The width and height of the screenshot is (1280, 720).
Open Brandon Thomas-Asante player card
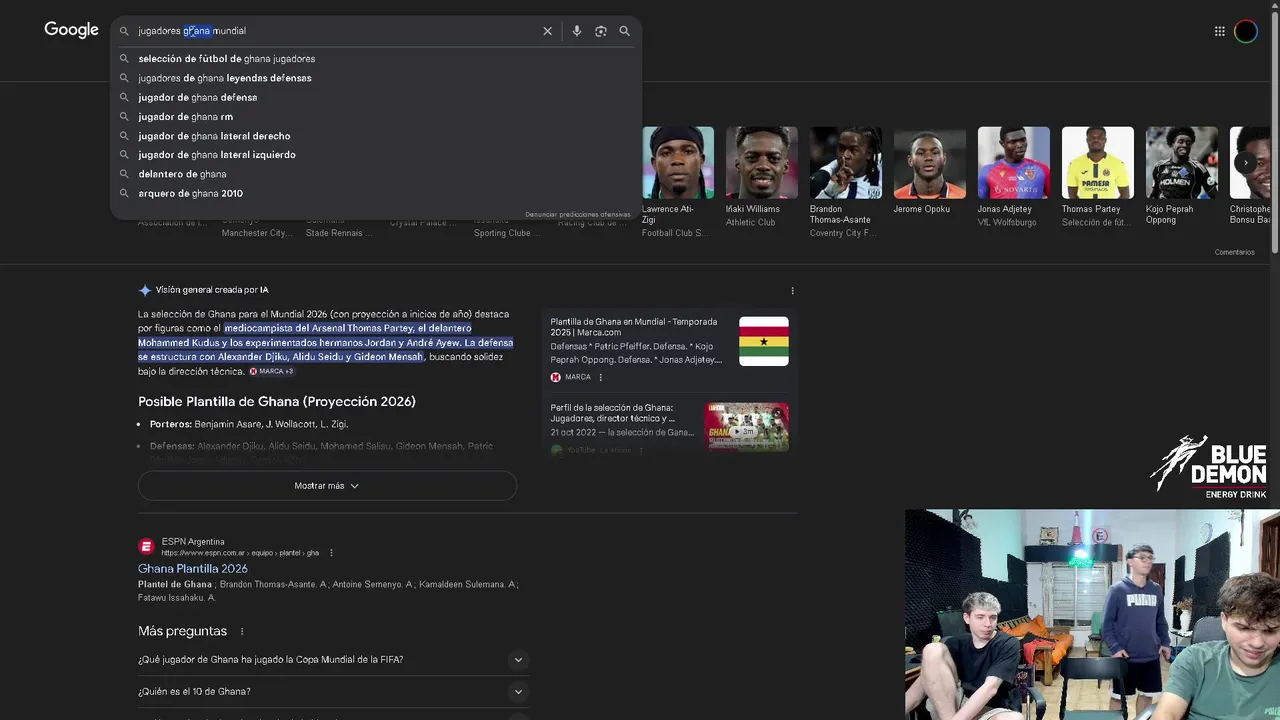[846, 182]
